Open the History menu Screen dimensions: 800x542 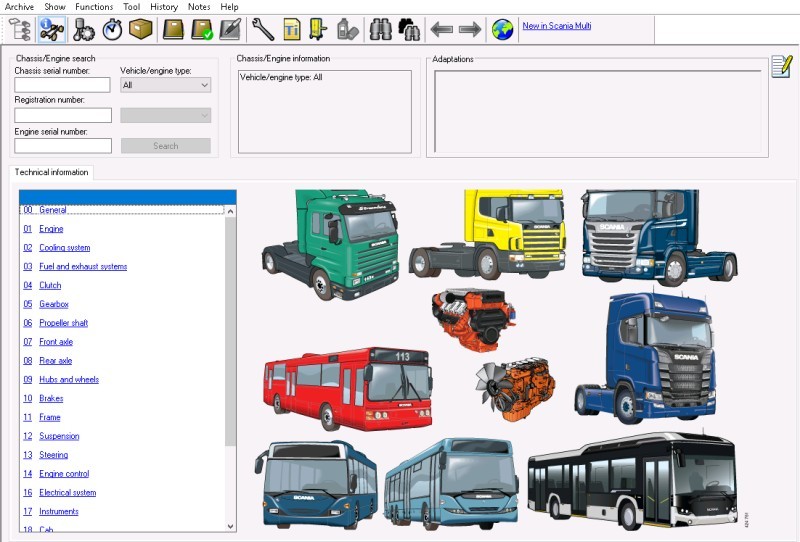[x=163, y=7]
